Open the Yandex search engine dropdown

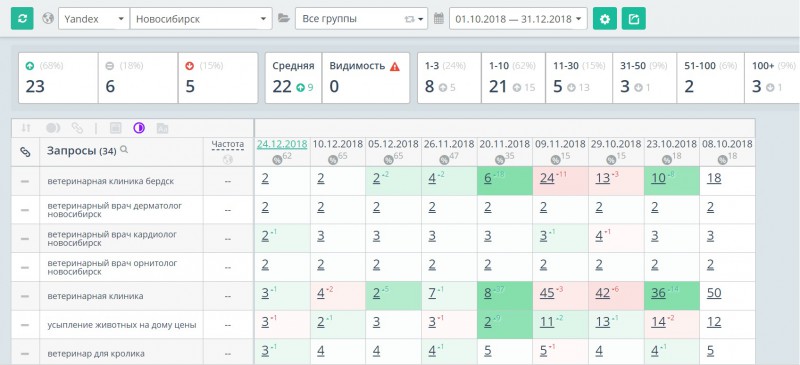pos(94,19)
